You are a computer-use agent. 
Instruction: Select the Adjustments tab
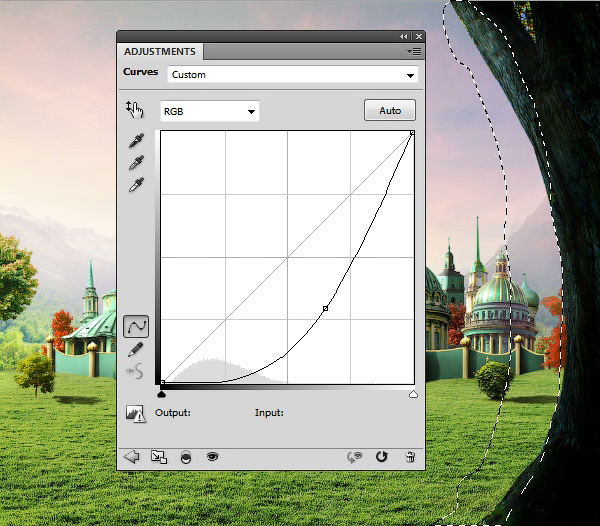[x=160, y=52]
